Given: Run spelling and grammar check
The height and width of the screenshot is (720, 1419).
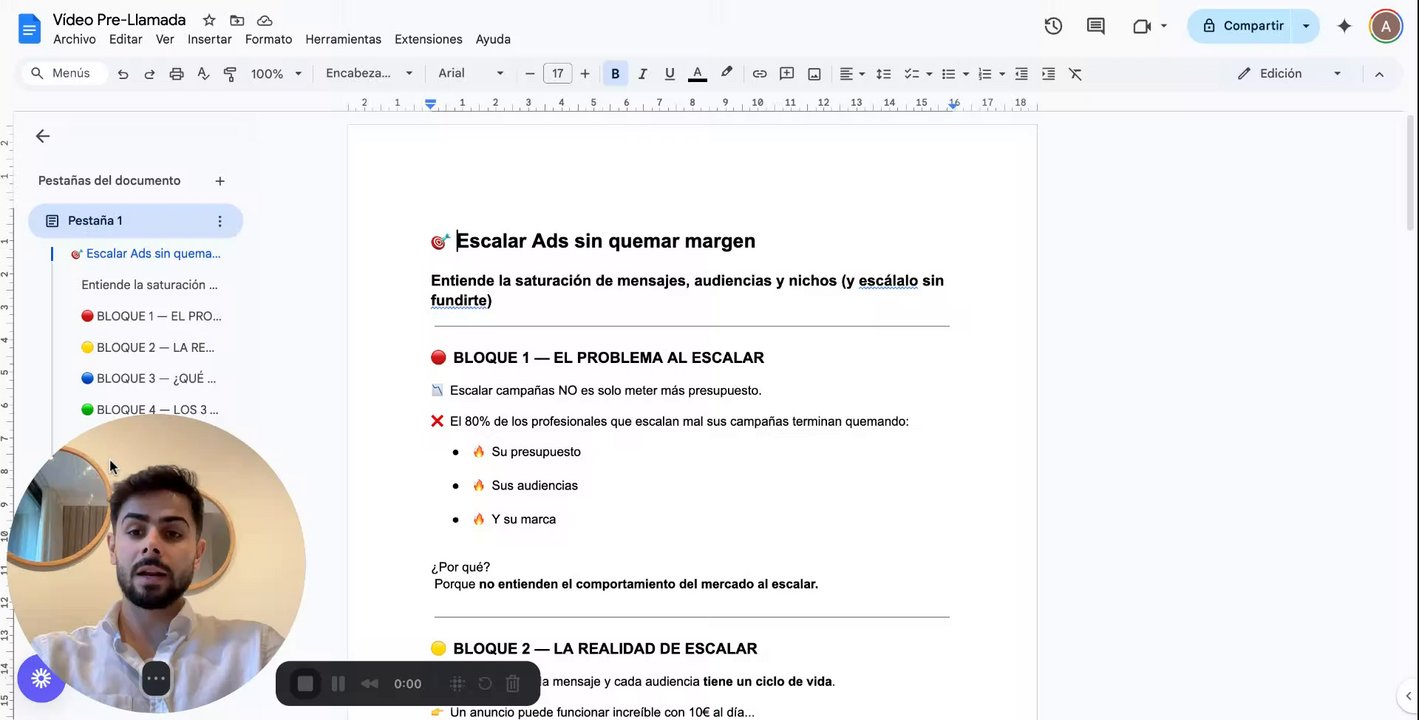Looking at the screenshot, I should tap(204, 74).
